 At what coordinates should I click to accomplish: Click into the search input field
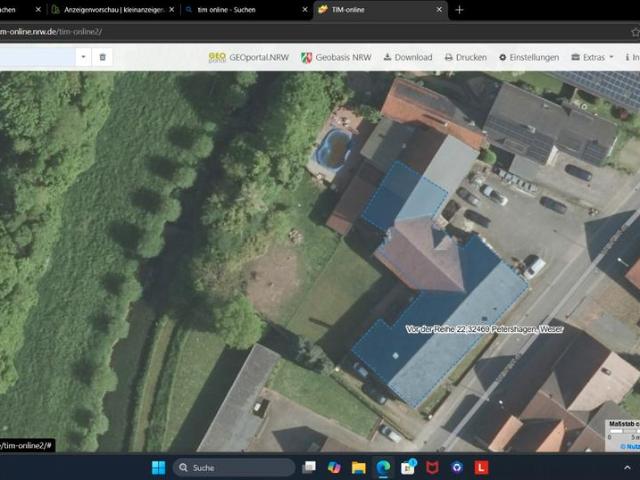tap(37, 57)
